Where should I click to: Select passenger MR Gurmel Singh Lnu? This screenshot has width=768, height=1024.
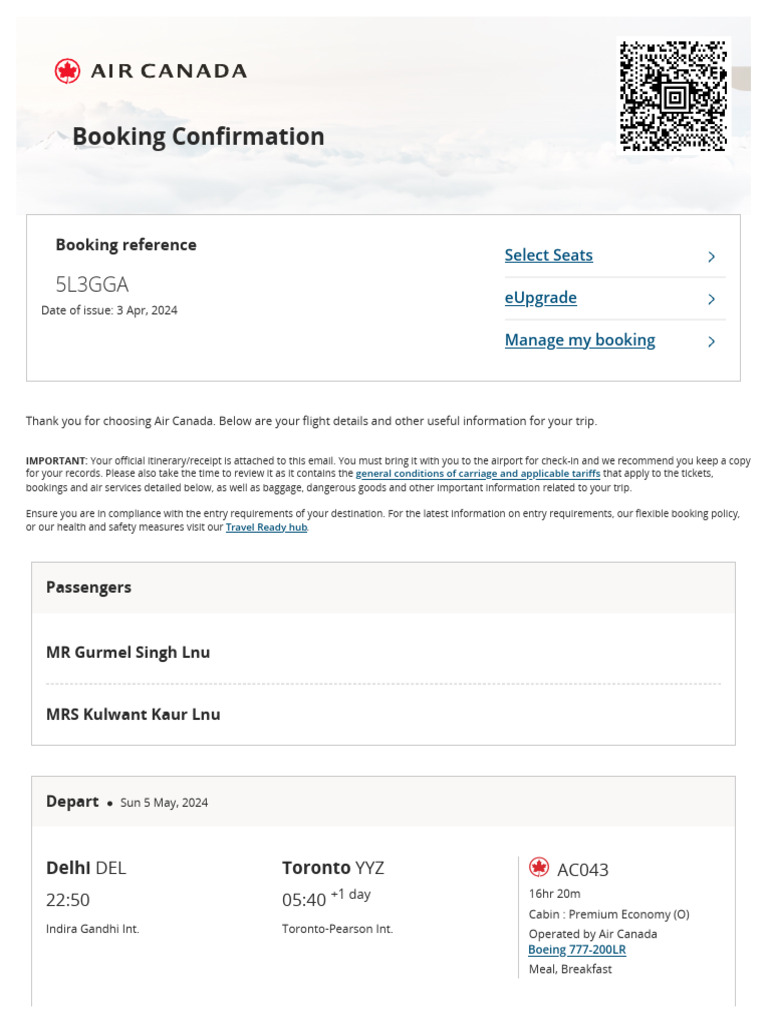click(128, 652)
